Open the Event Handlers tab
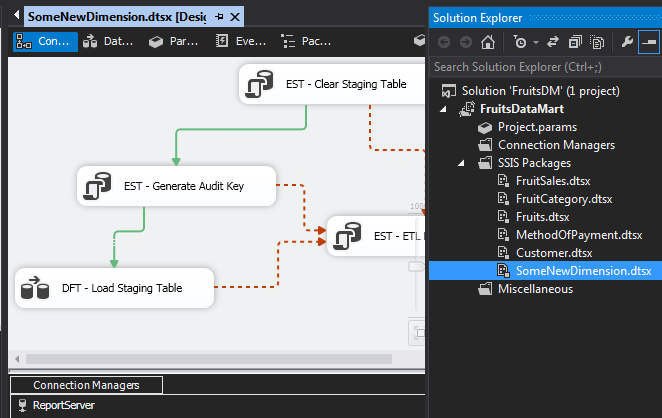The image size is (662, 418). click(x=241, y=42)
